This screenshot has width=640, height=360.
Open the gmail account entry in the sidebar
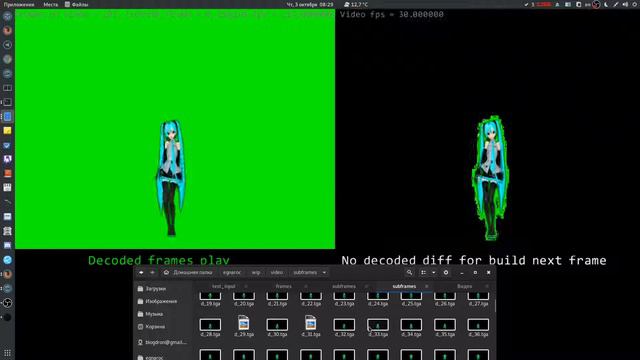coord(162,342)
